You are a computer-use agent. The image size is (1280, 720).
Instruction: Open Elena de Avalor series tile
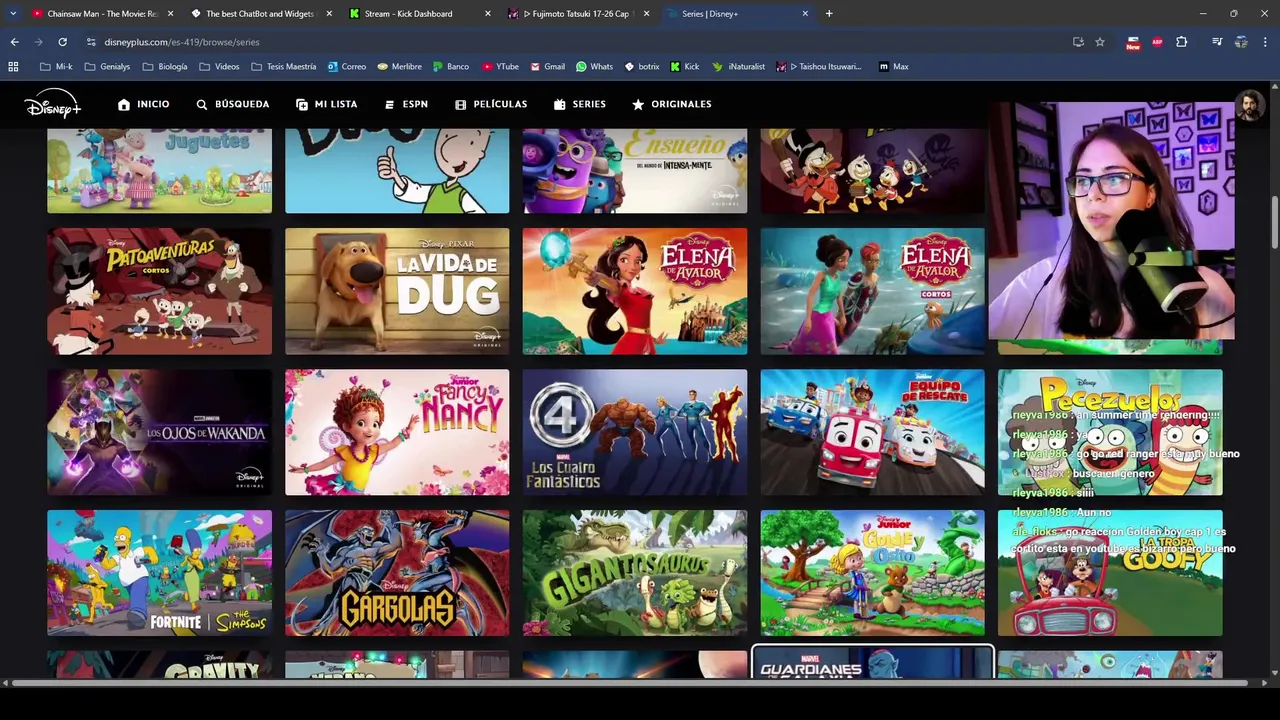tap(635, 291)
